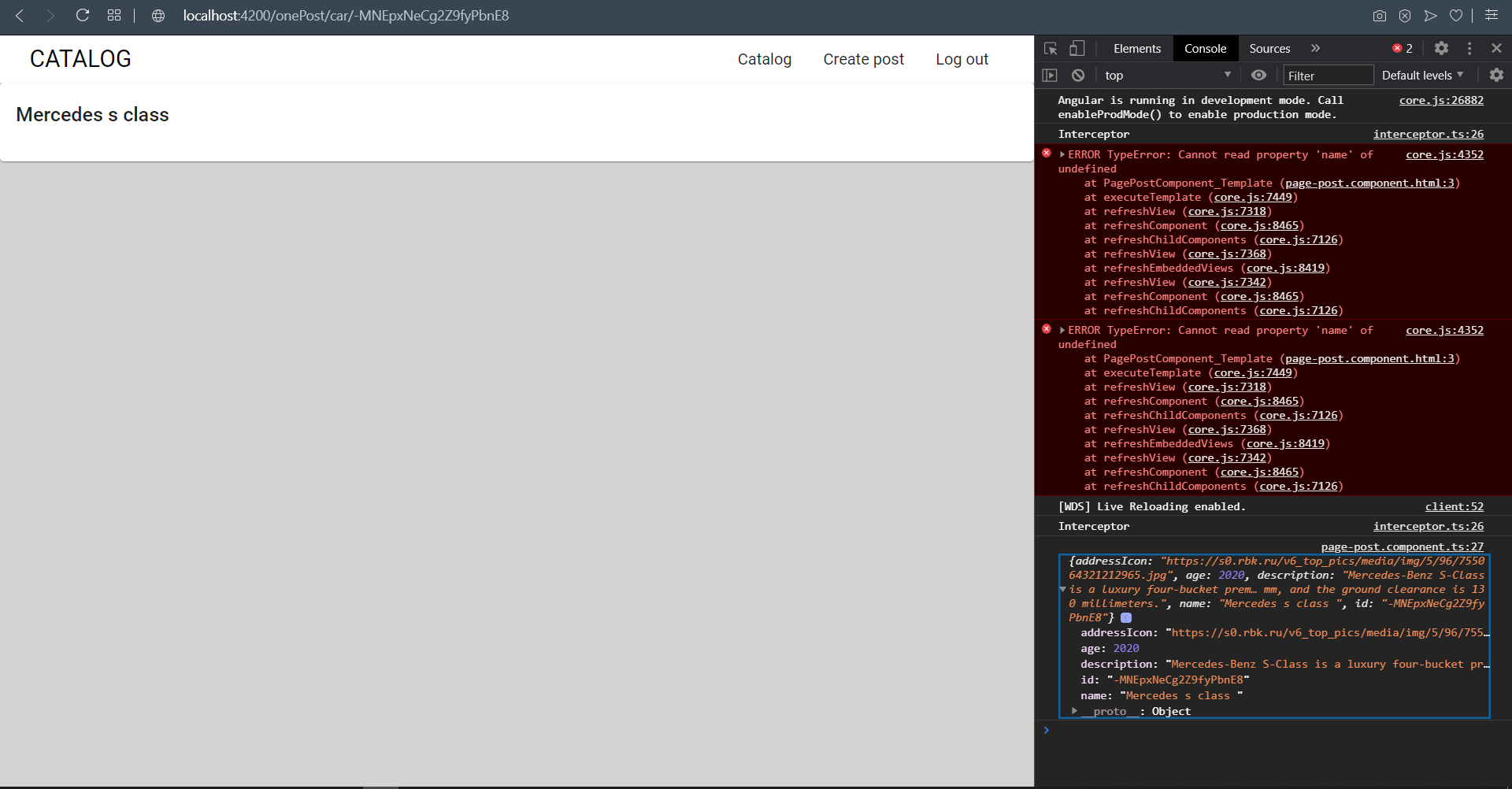
Task: Open the Create post nav link
Action: 863,59
